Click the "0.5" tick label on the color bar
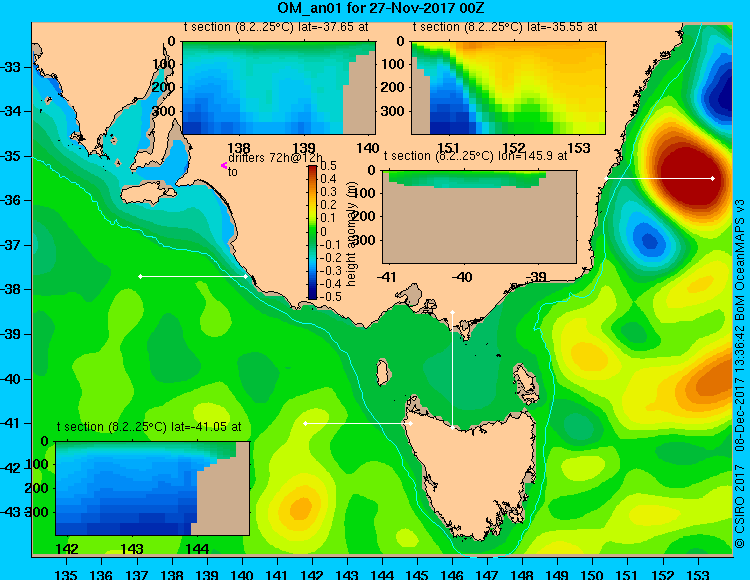Viewport: 750px width, 580px height. (329, 166)
